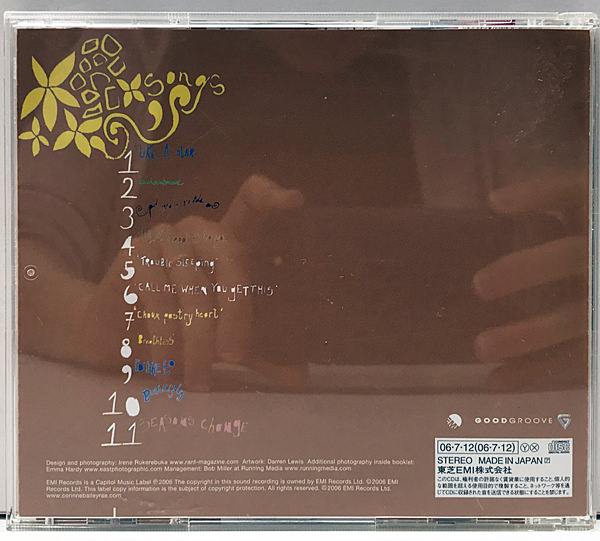Image resolution: width=600 pixels, height=541 pixels.
Task: Click the boxed date '06·7·12(06·7·12)'
Action: [x=477, y=447]
